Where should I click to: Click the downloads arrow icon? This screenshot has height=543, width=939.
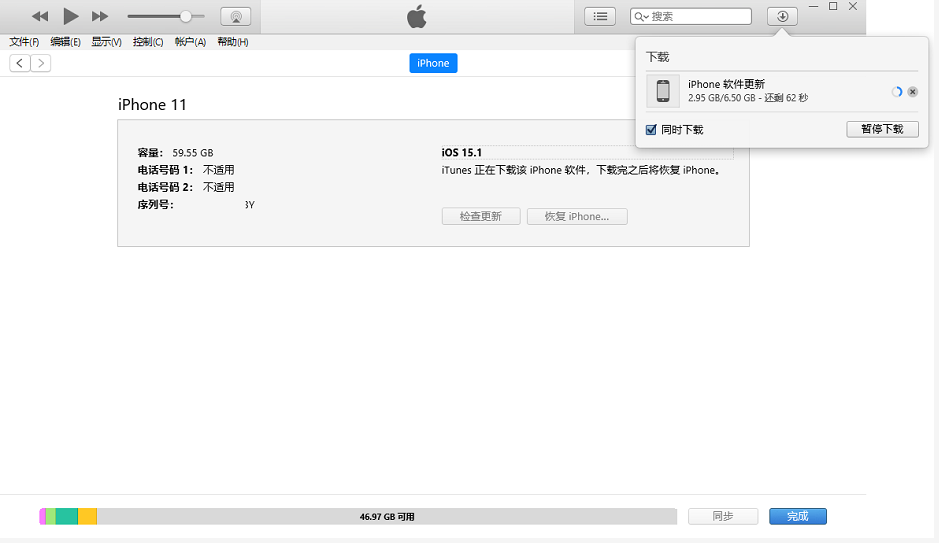(x=782, y=16)
